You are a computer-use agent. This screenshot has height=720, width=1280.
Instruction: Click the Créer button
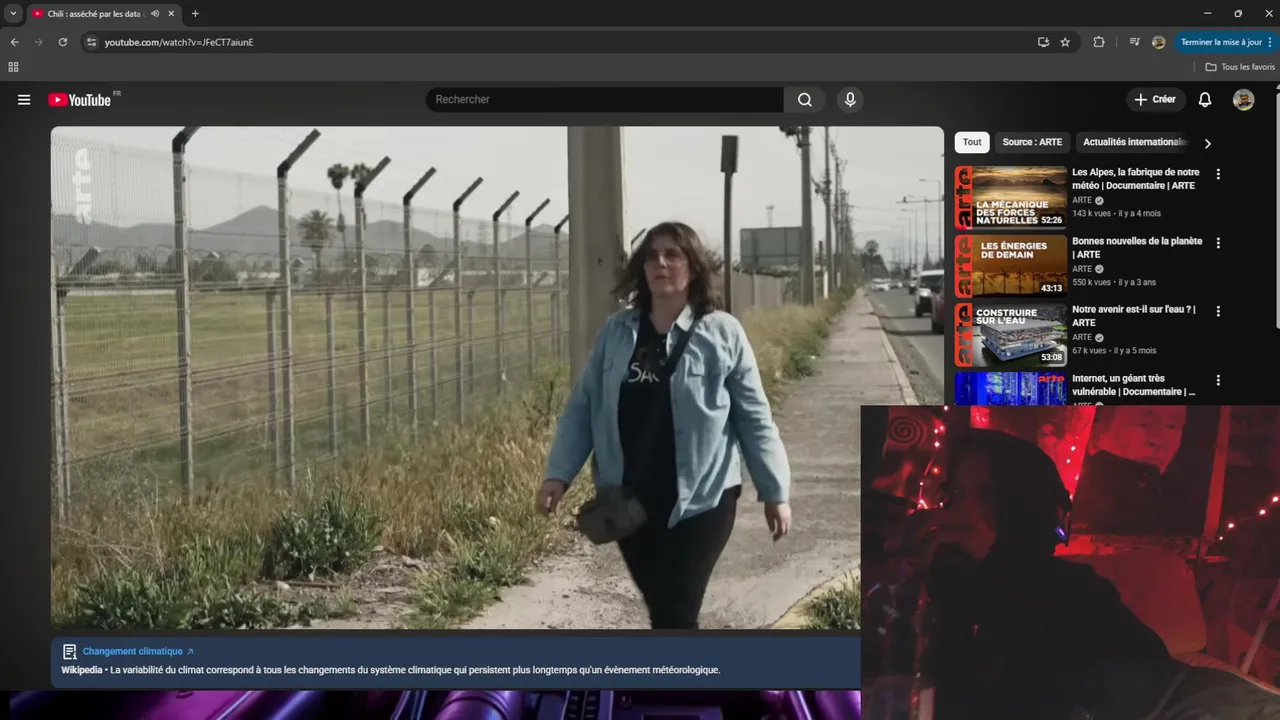(1155, 100)
